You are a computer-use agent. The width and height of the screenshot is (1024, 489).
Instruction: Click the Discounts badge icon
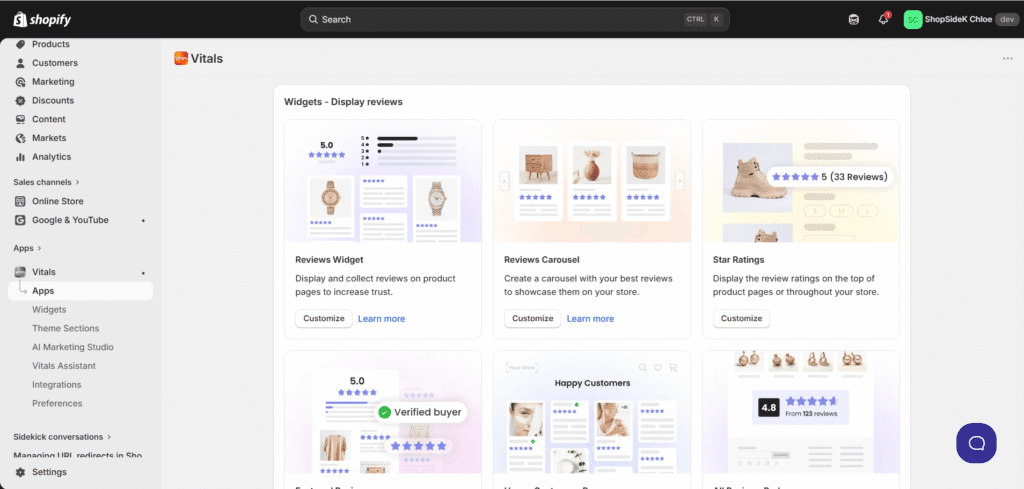tap(20, 101)
